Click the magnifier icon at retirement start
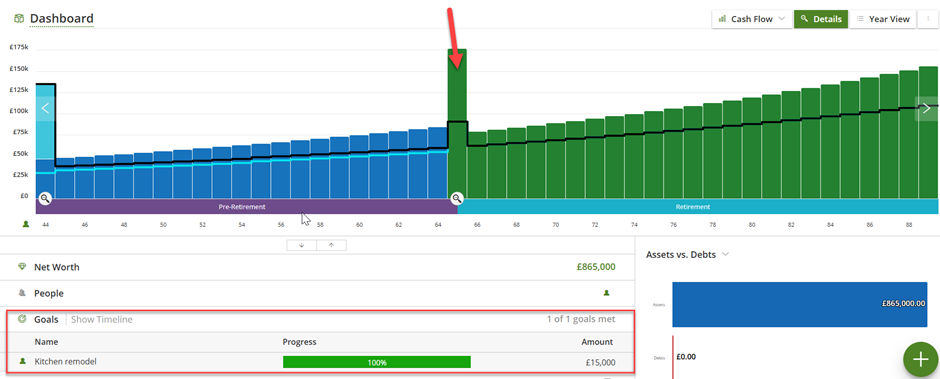This screenshot has height=379, width=940. coord(457,198)
